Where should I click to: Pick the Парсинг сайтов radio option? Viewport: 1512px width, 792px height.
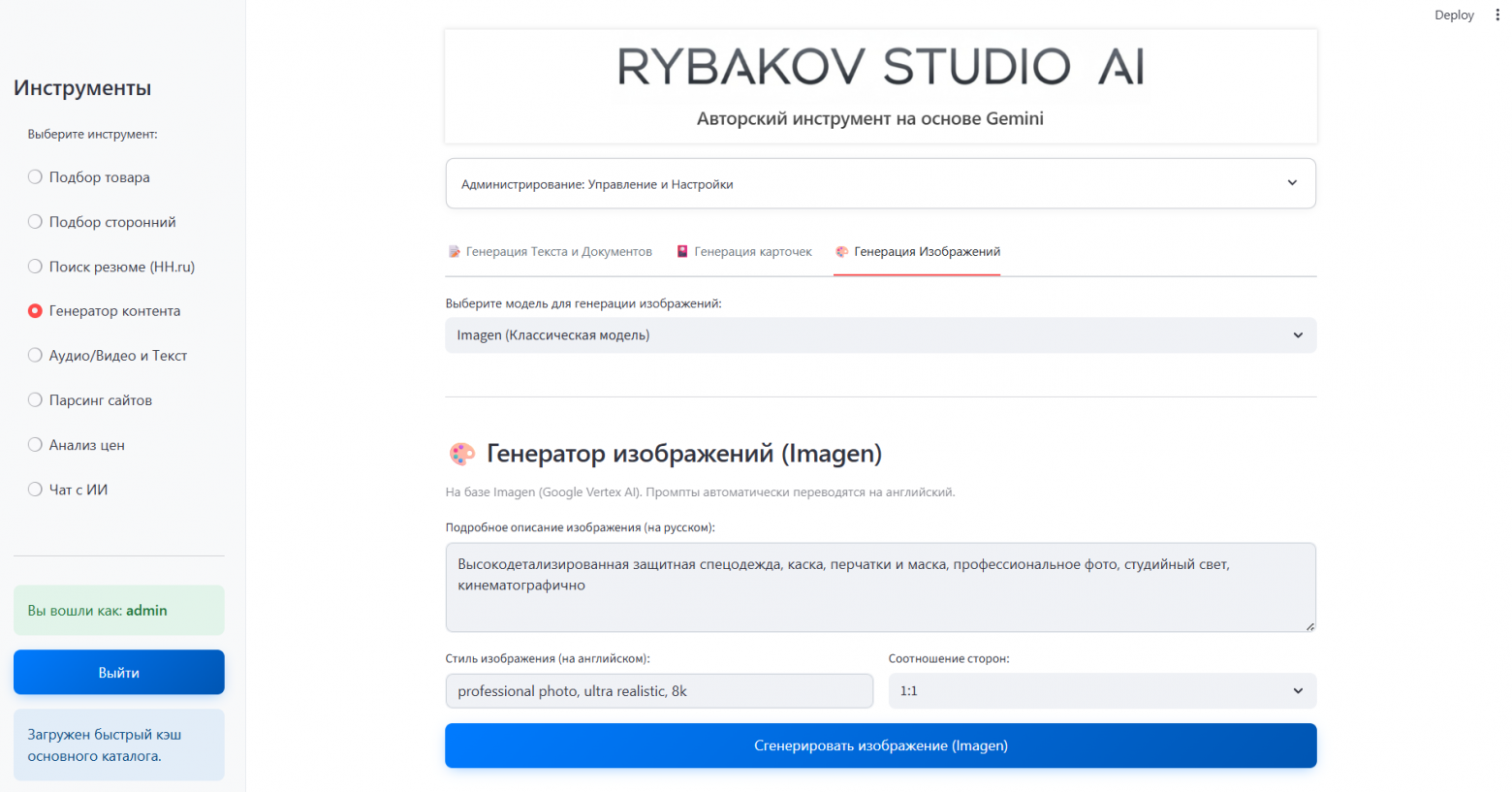90,400
